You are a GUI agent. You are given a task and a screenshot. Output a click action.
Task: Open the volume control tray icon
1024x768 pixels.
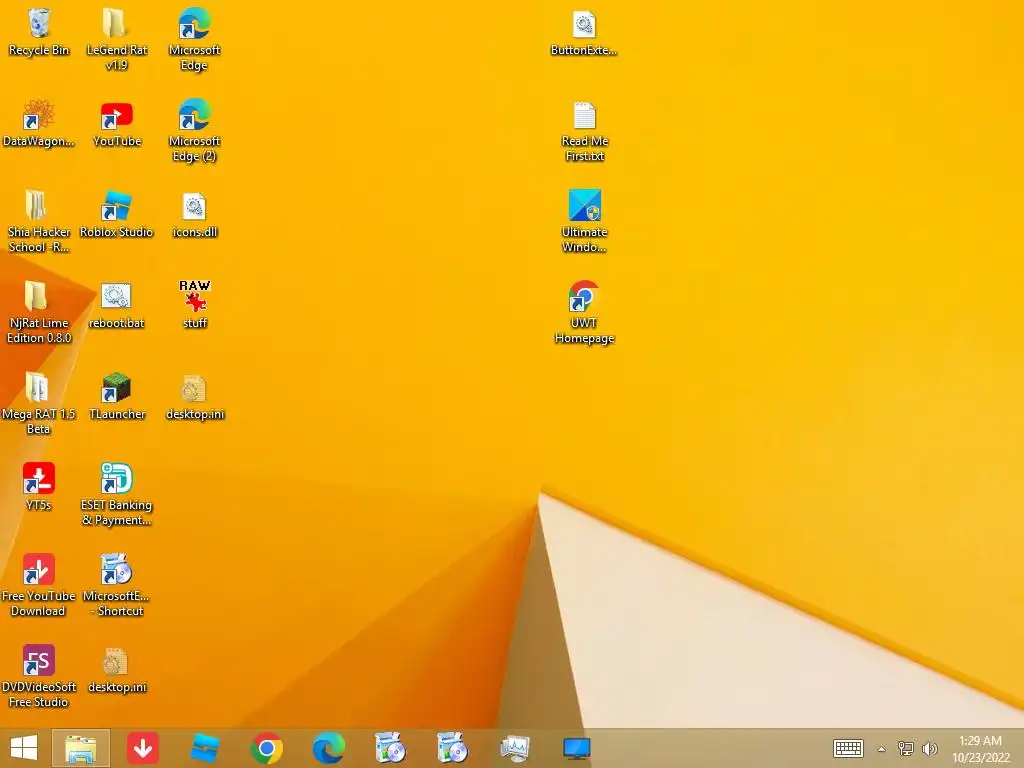point(929,748)
